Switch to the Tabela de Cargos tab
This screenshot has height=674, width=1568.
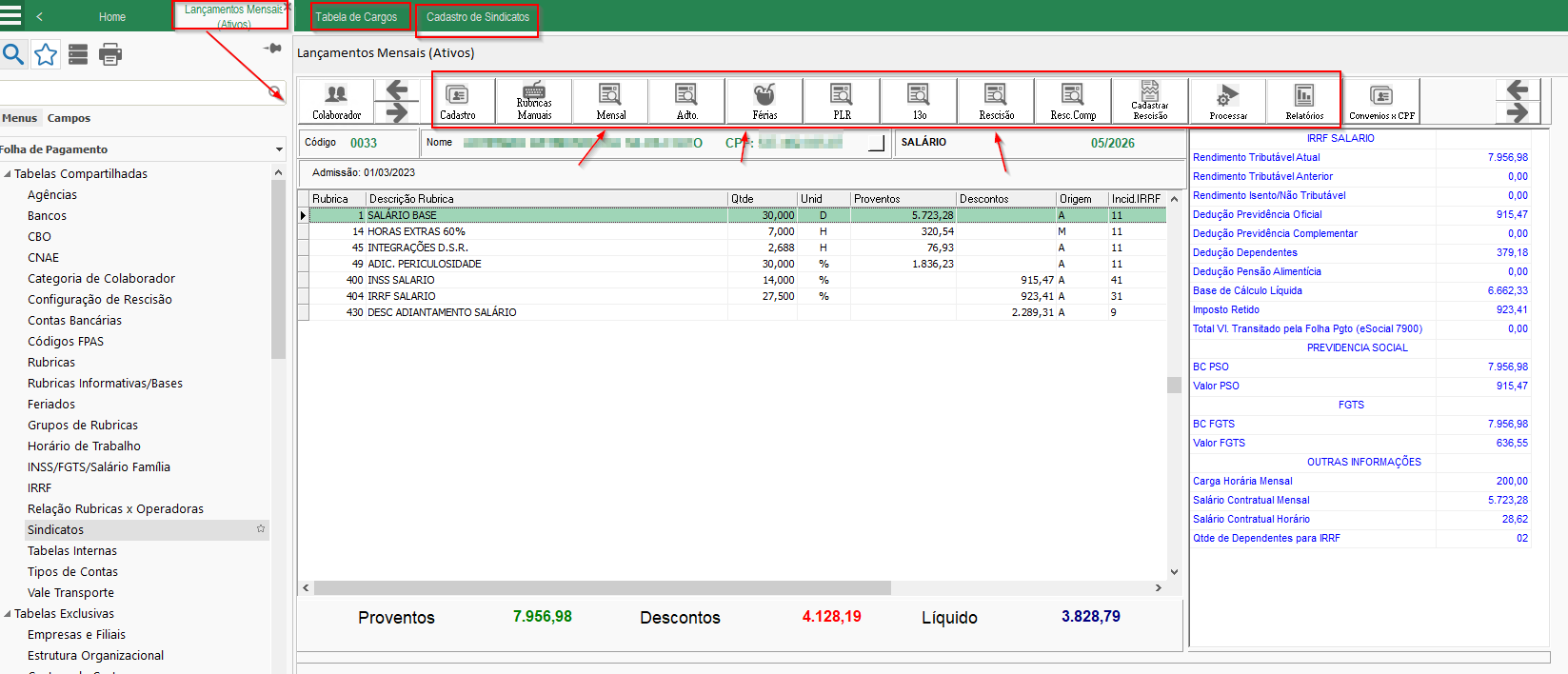pyautogui.click(x=356, y=17)
